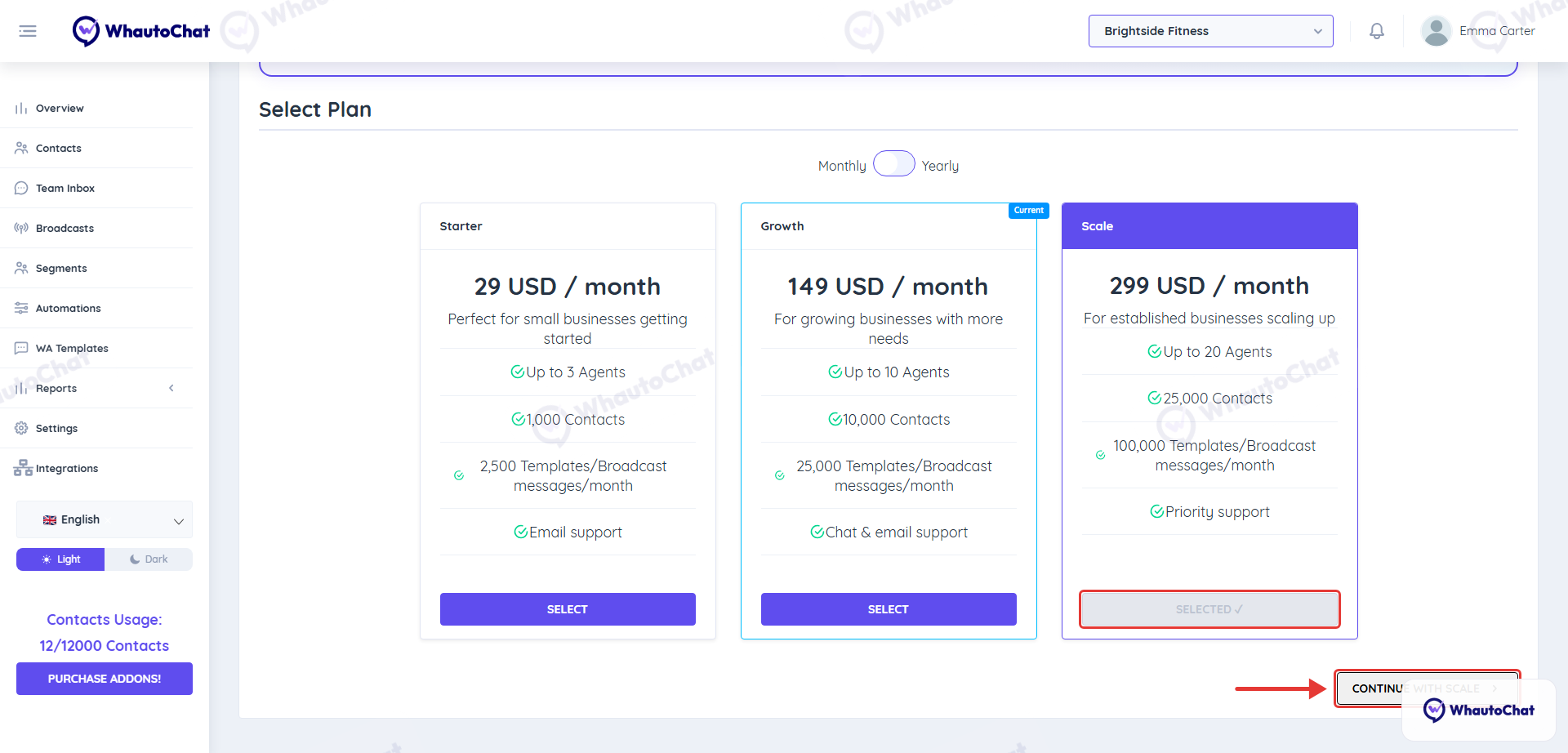
Task: Click 'Up to 10 Agents' feature
Action: [896, 372]
